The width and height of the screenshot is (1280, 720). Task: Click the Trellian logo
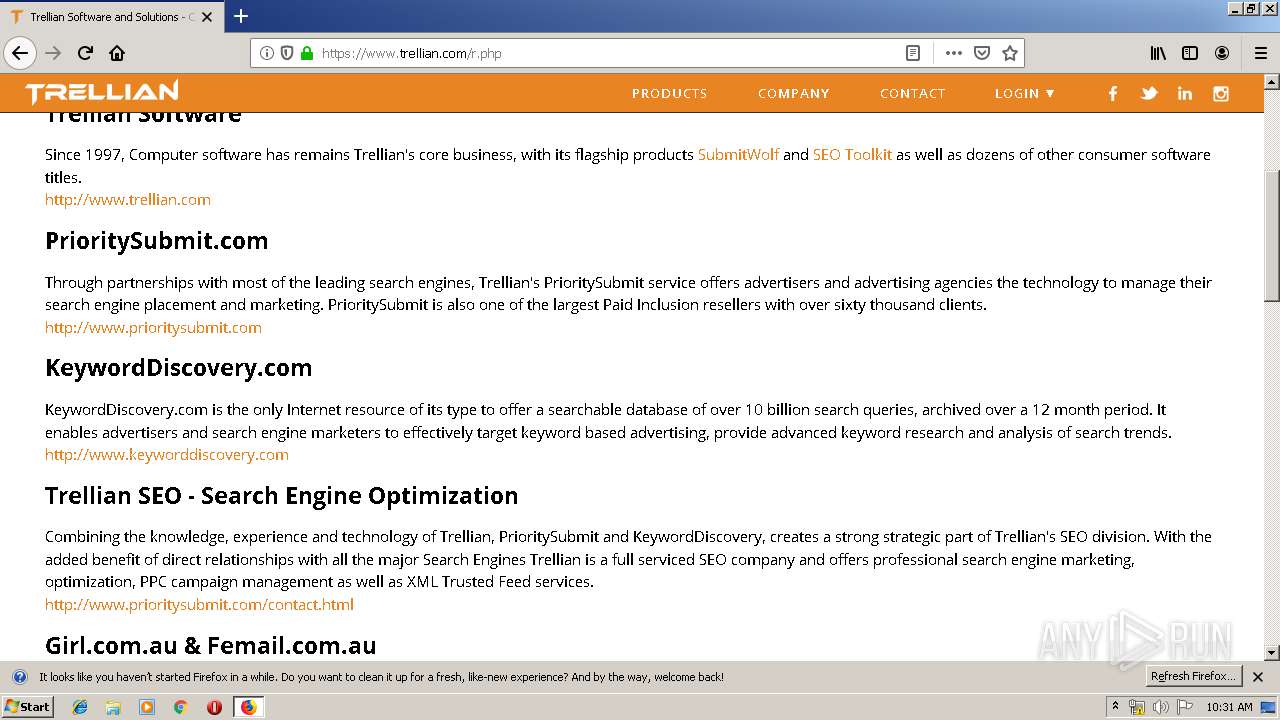coord(102,92)
